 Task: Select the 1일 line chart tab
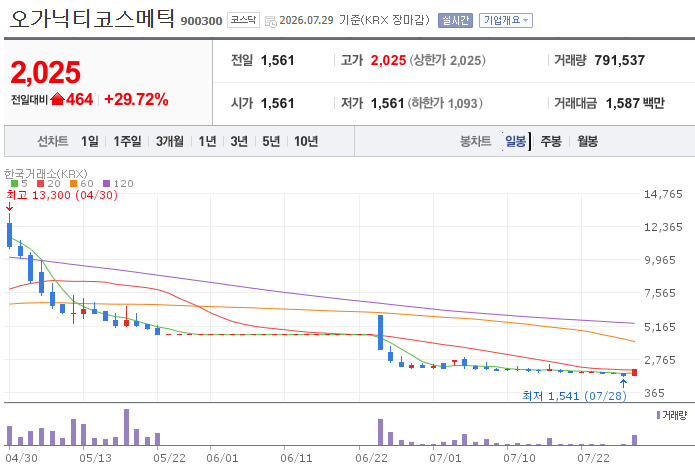(90, 141)
